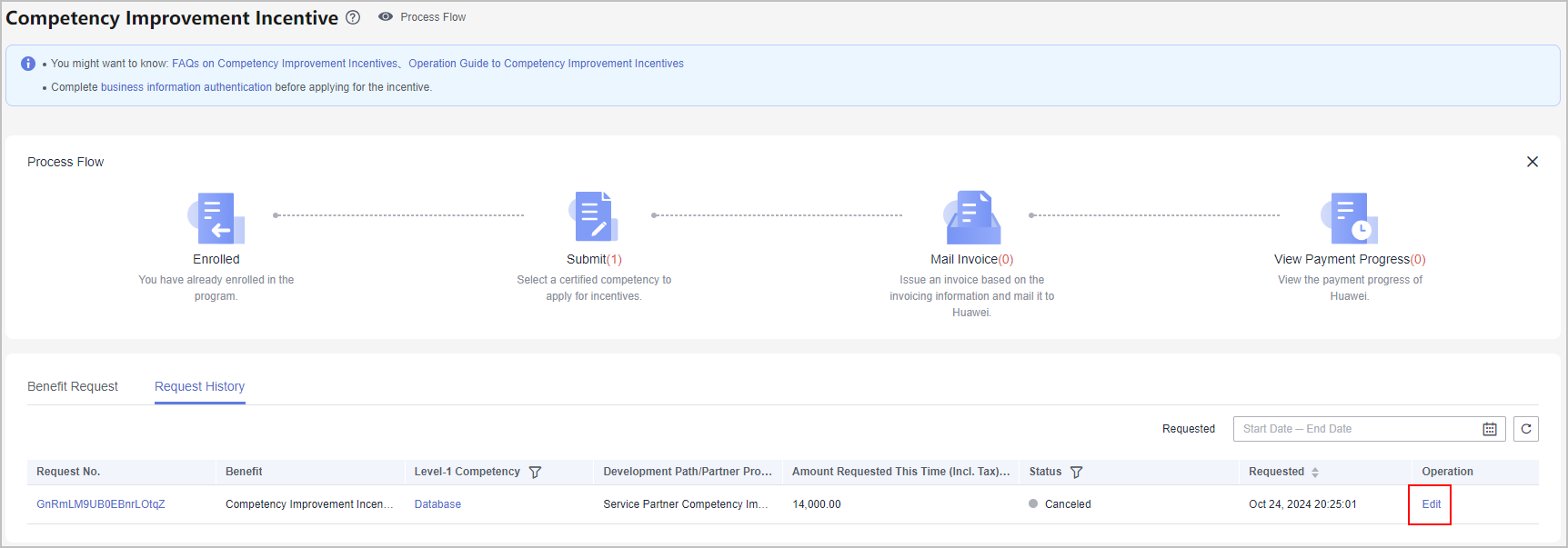Click the help question mark icon beside title

(353, 17)
